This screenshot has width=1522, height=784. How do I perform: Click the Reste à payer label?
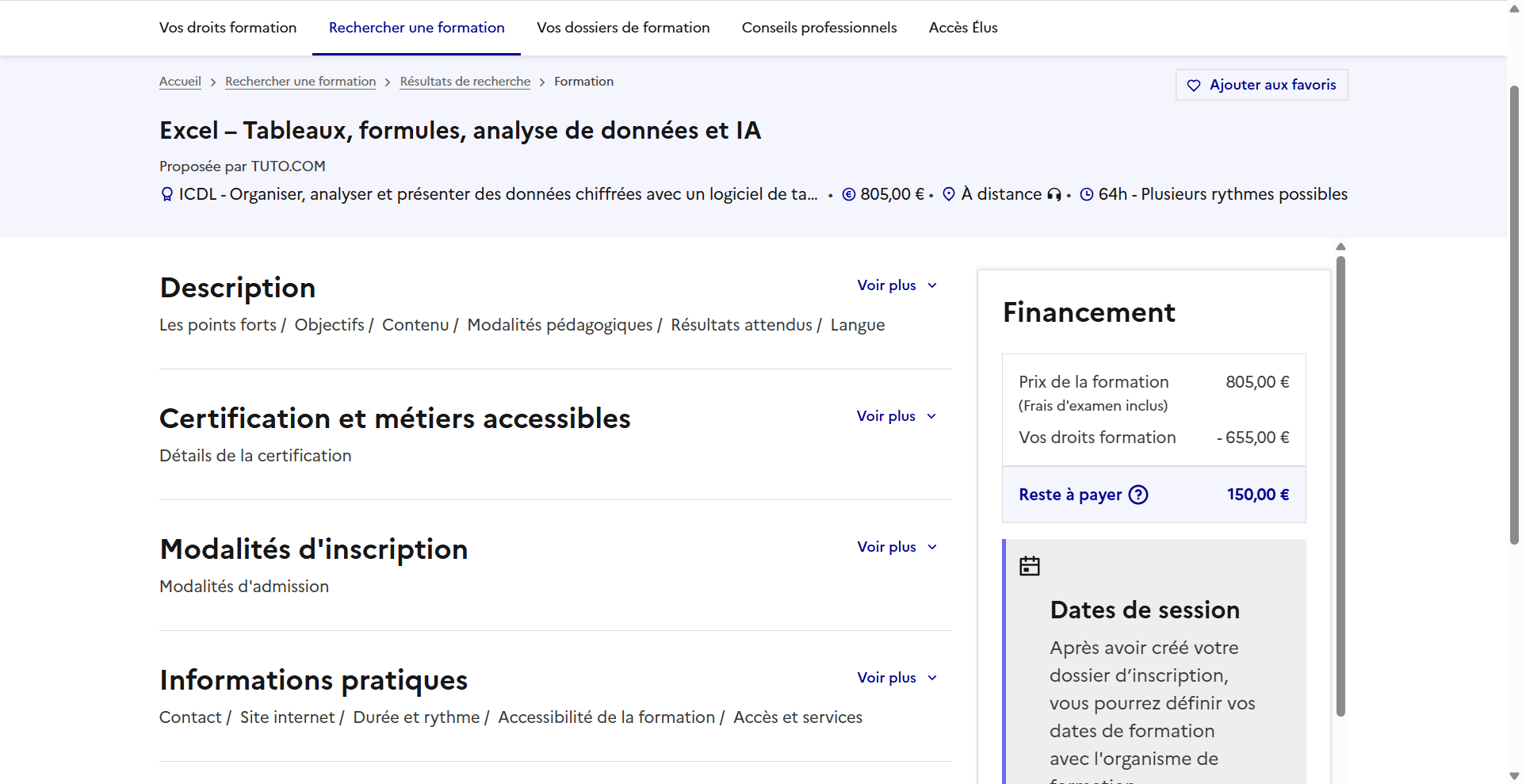[x=1070, y=495]
